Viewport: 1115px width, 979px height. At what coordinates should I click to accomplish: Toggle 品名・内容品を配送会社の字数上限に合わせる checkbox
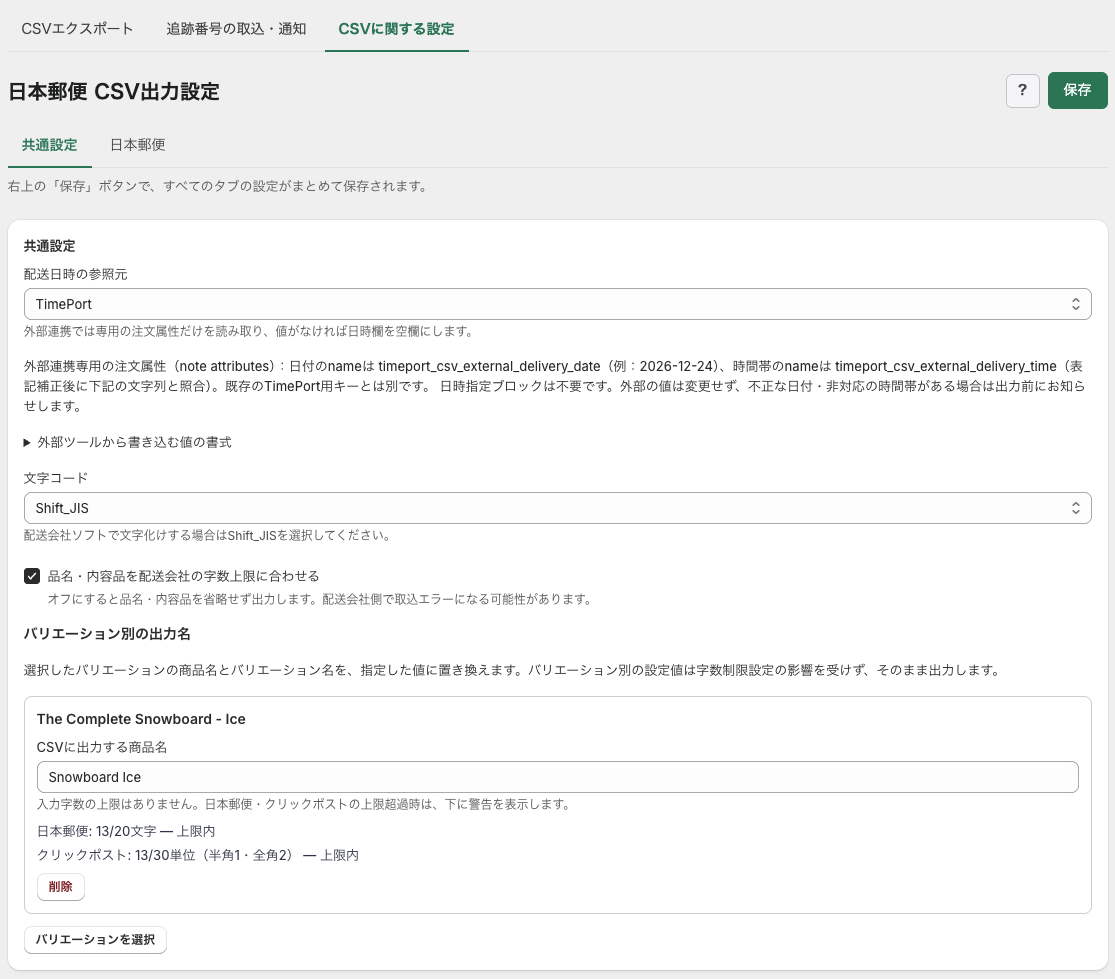click(x=32, y=576)
